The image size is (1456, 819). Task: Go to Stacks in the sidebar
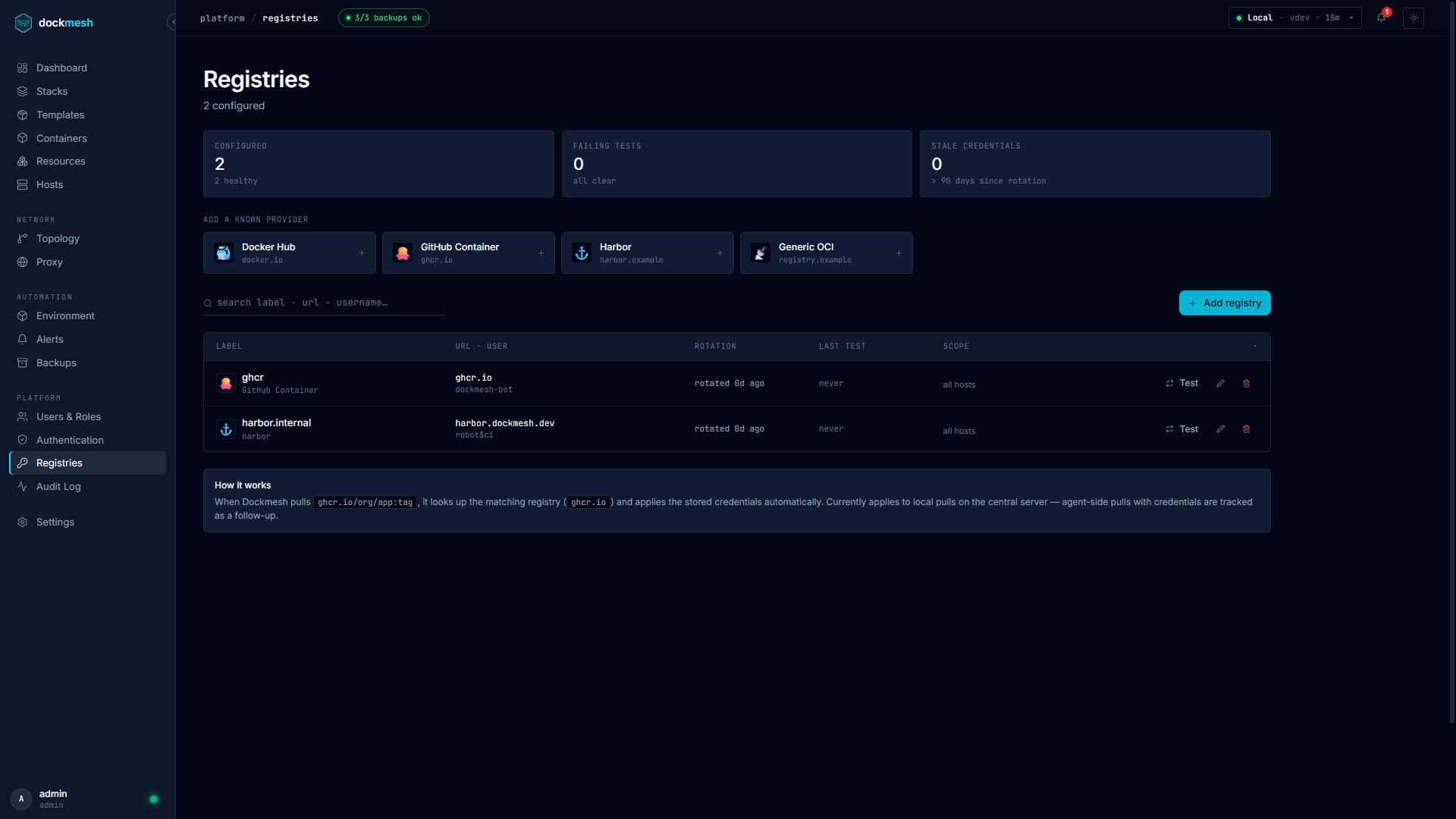click(87, 91)
